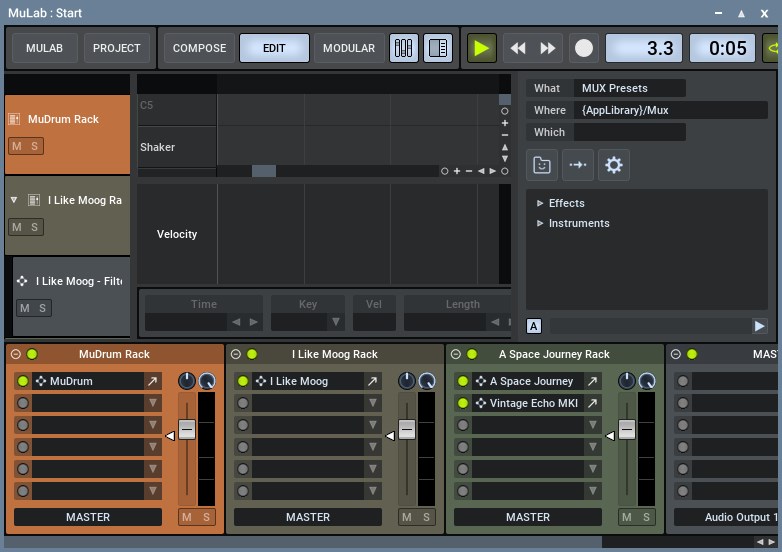Toggle the mixer panel icon

pyautogui.click(x=404, y=48)
